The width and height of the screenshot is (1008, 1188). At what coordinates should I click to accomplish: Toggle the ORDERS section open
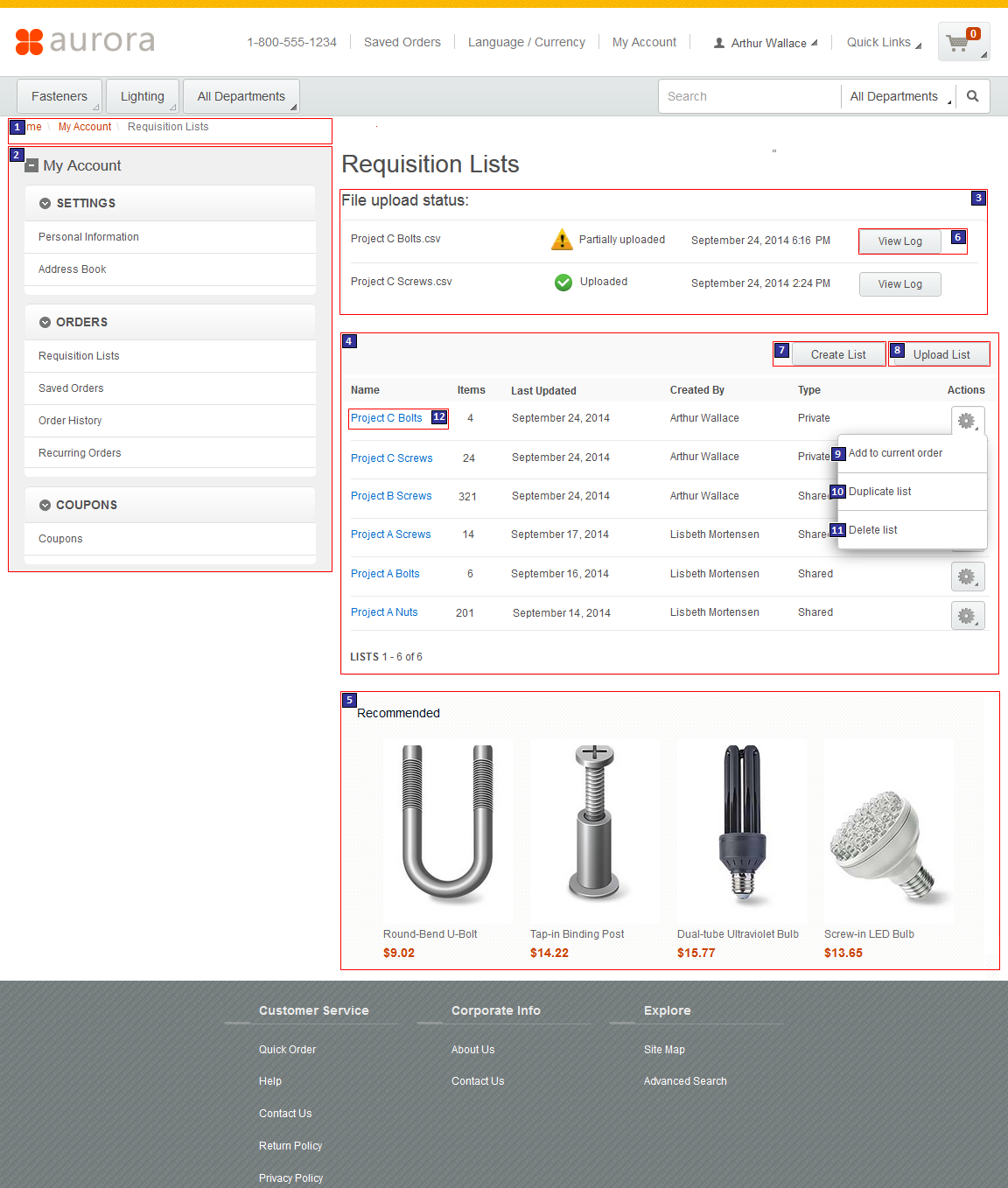click(x=45, y=322)
